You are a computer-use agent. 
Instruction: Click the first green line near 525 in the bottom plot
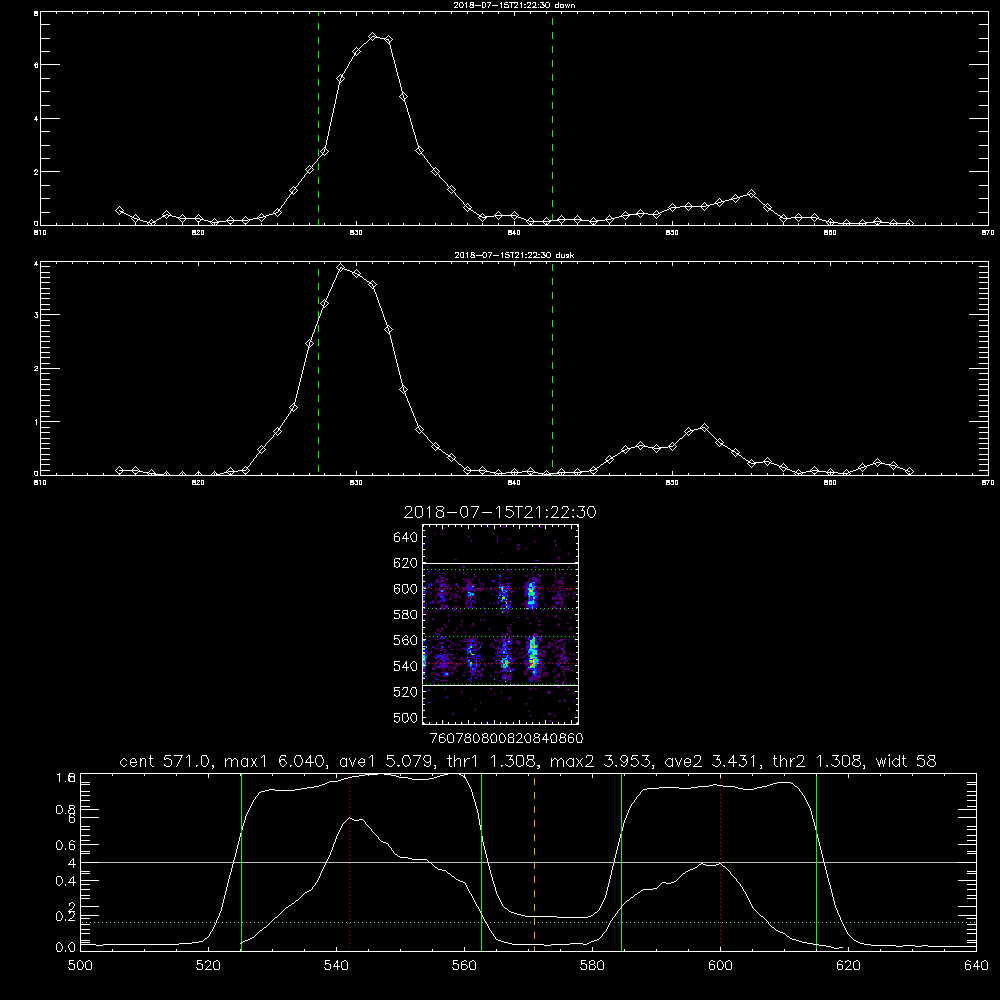click(241, 861)
